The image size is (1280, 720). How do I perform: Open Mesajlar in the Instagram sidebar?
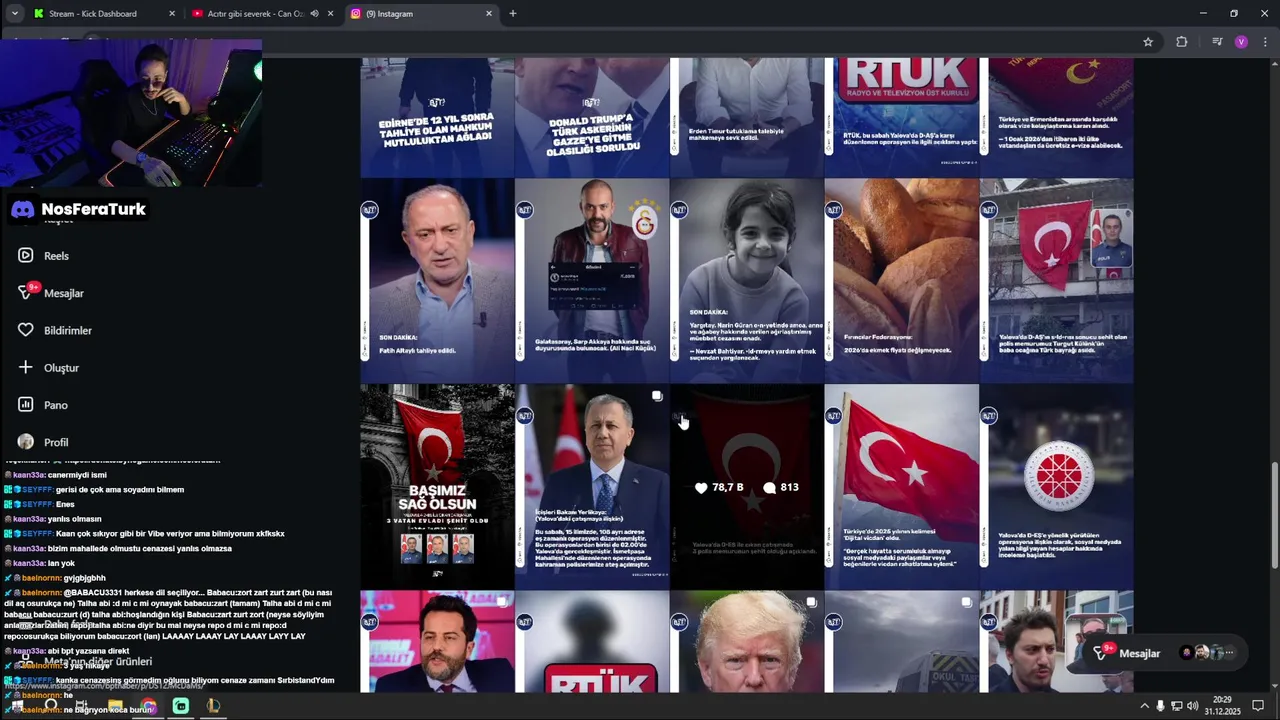(50, 293)
